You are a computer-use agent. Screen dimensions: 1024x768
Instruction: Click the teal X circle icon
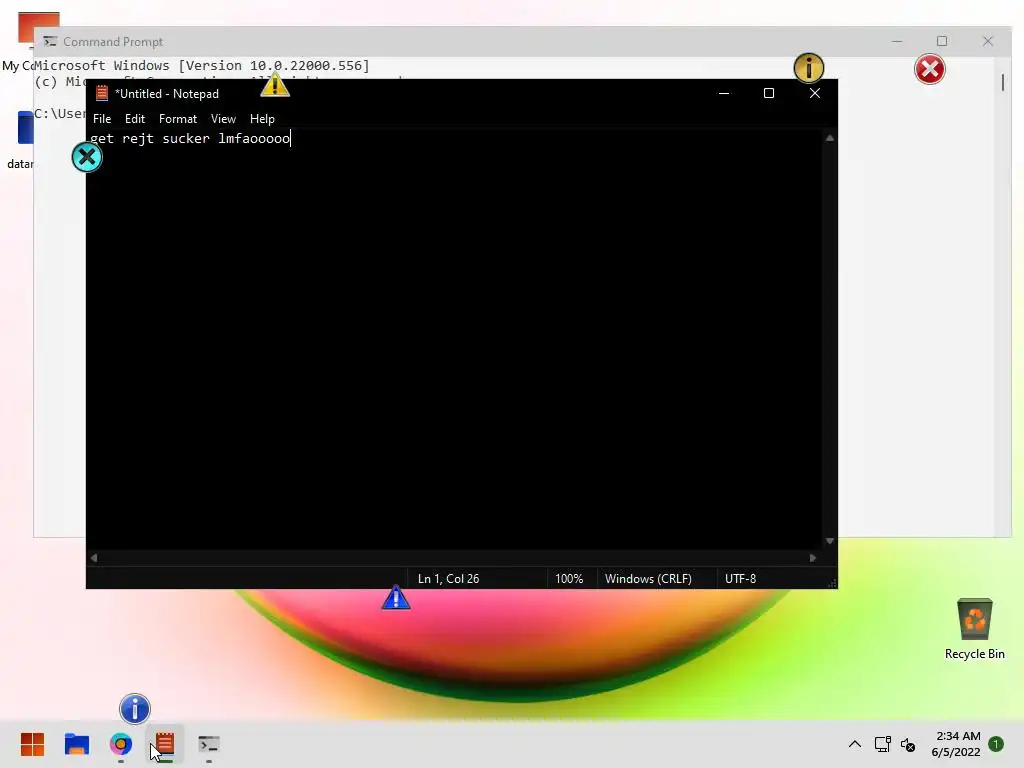coord(87,157)
